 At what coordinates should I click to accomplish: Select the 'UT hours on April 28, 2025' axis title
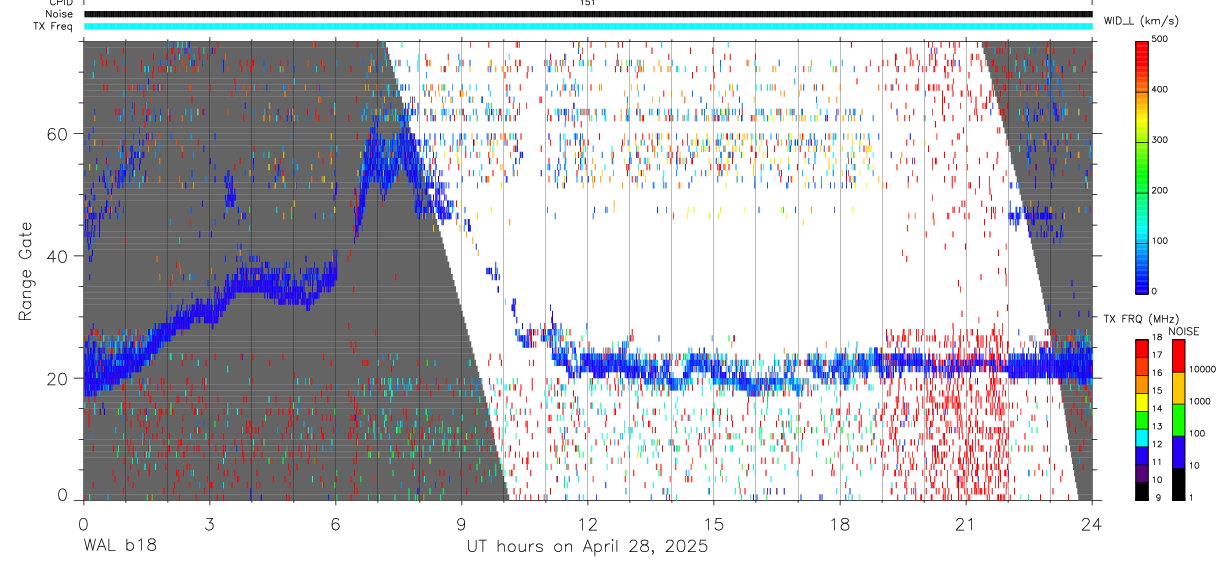pos(587,547)
